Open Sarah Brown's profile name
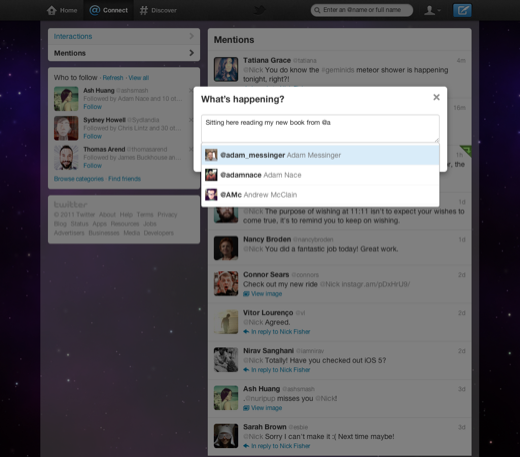 (265, 427)
